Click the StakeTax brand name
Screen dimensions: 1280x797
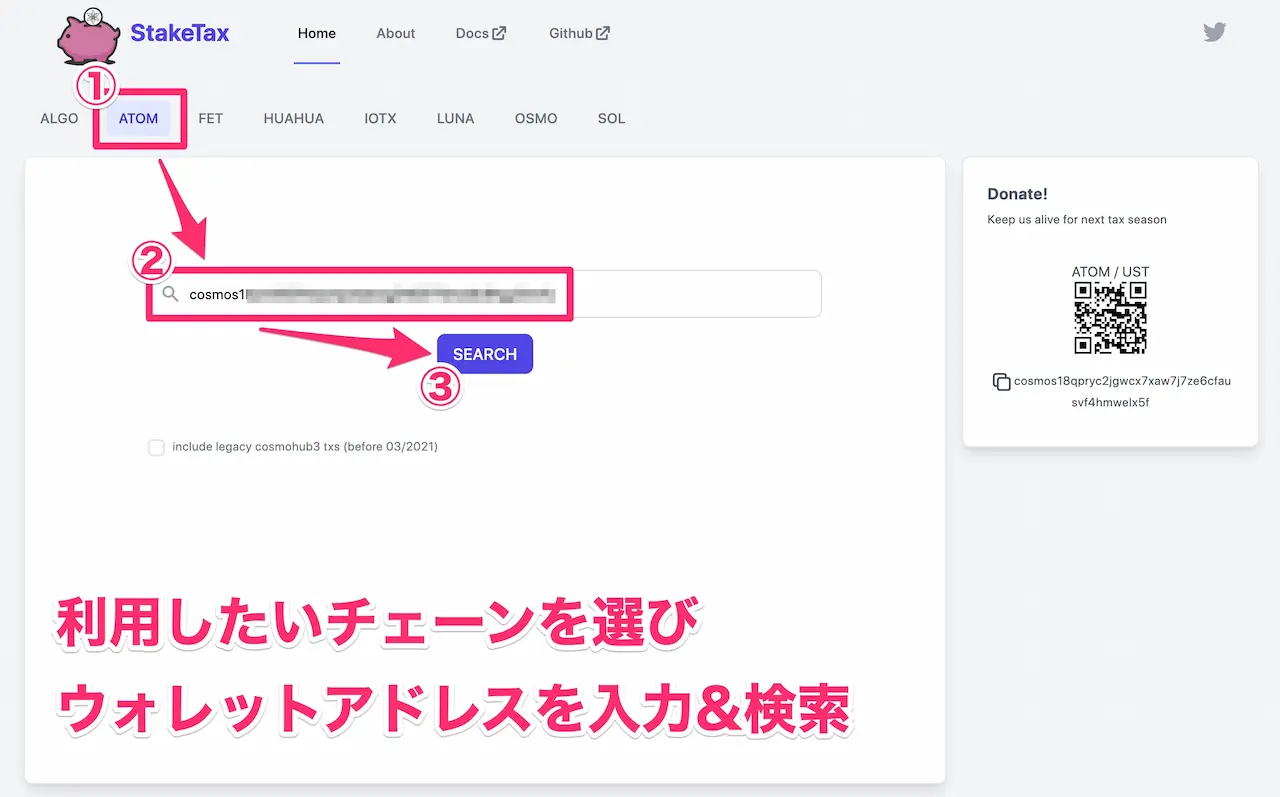(x=180, y=33)
